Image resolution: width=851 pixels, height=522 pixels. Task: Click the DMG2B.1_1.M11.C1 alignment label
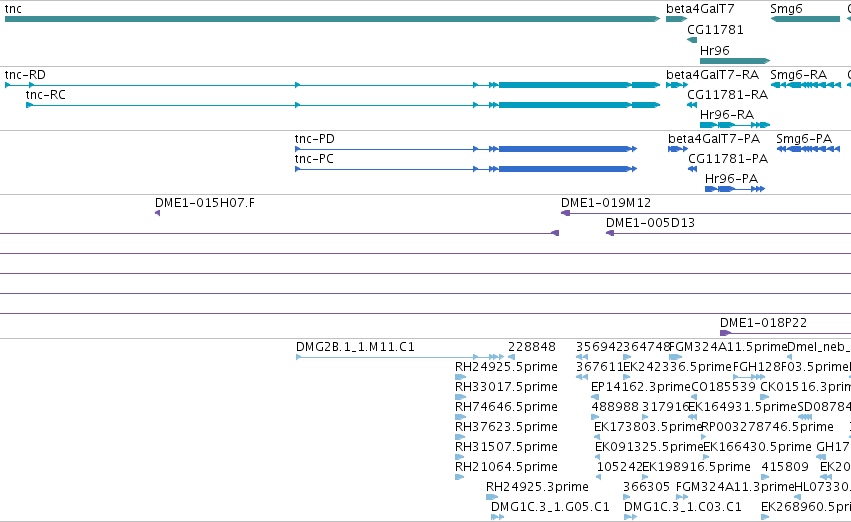pyautogui.click(x=355, y=347)
